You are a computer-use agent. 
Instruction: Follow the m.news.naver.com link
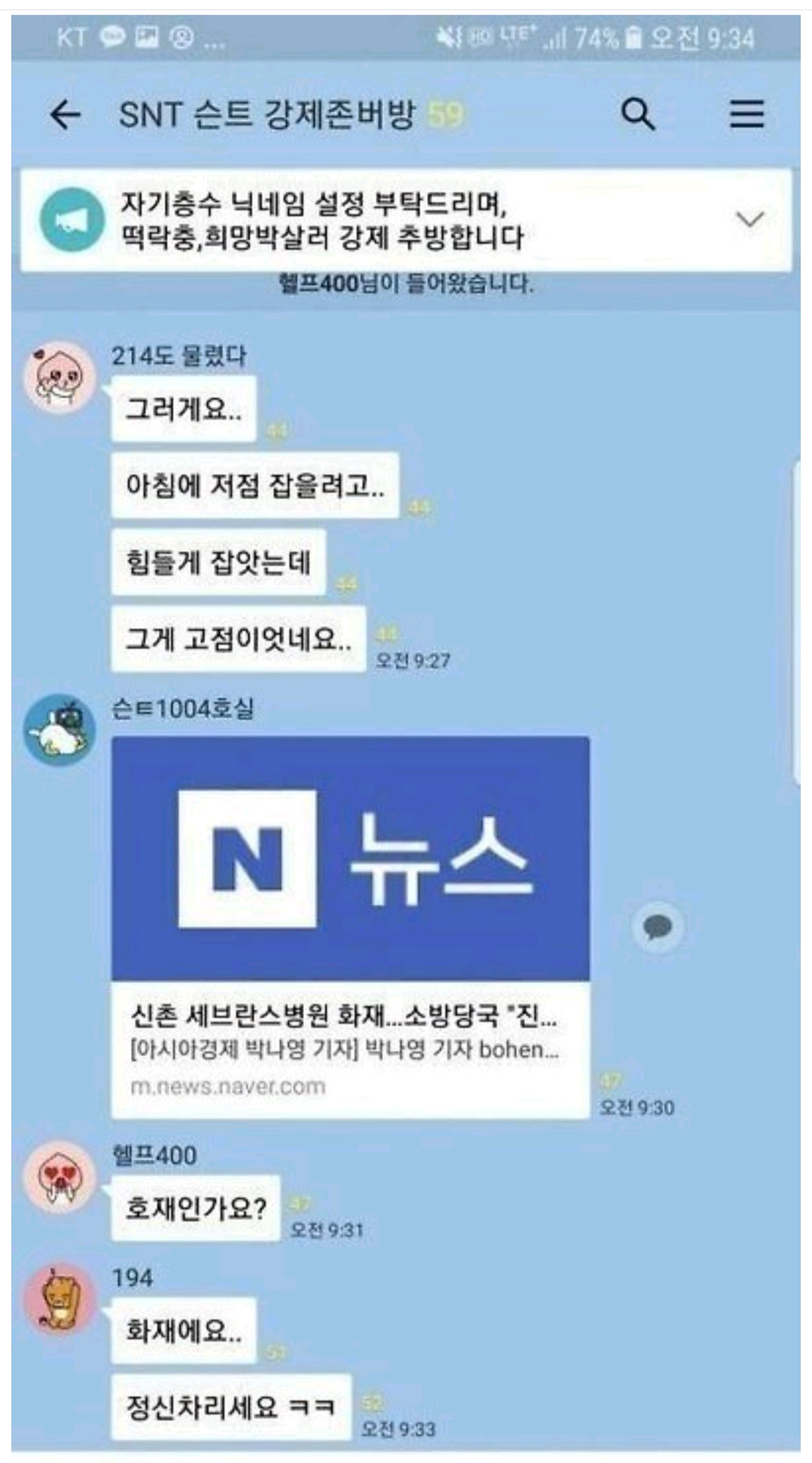click(x=228, y=1086)
